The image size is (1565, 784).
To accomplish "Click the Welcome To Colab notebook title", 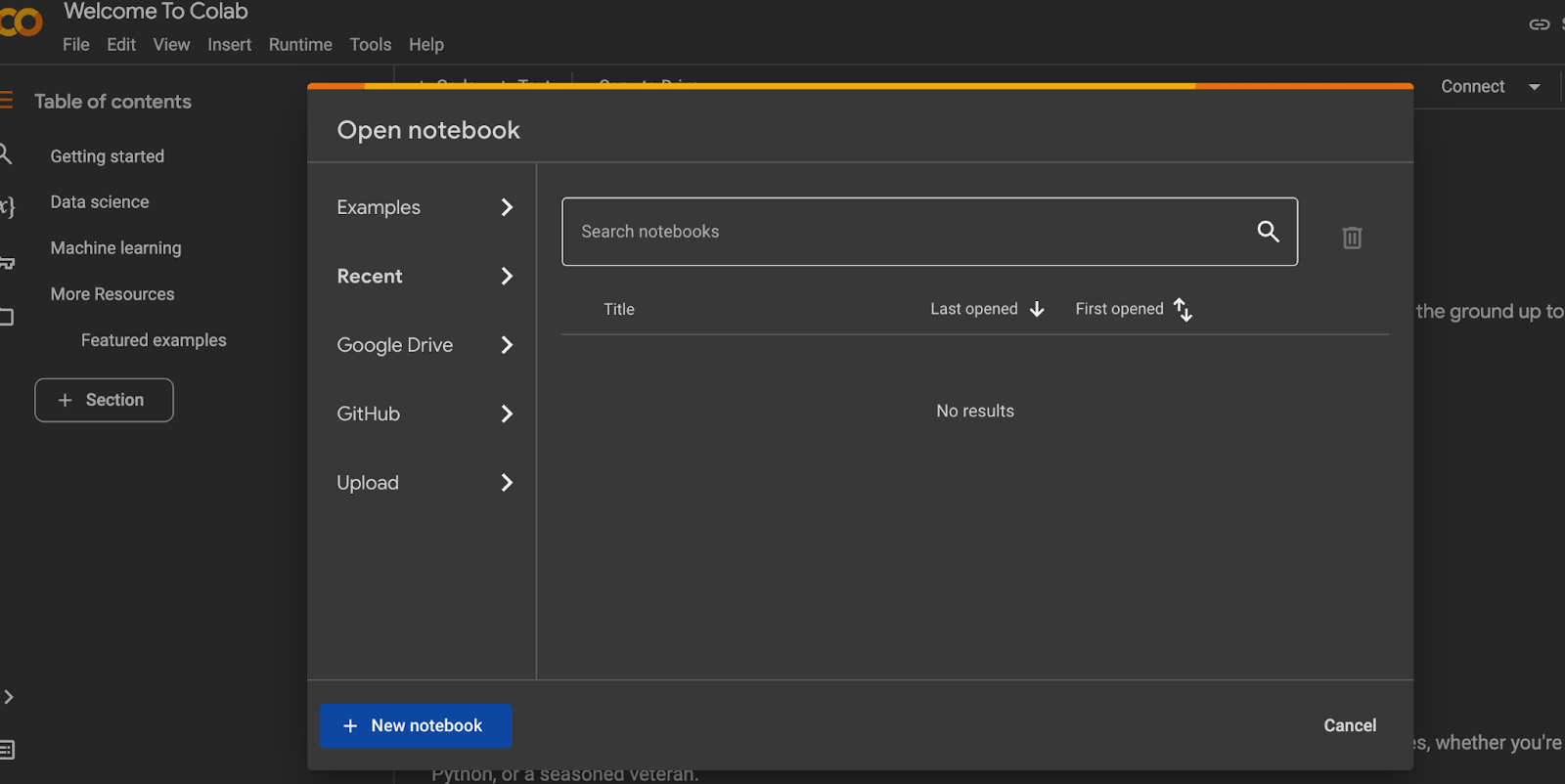I will 156,12.
